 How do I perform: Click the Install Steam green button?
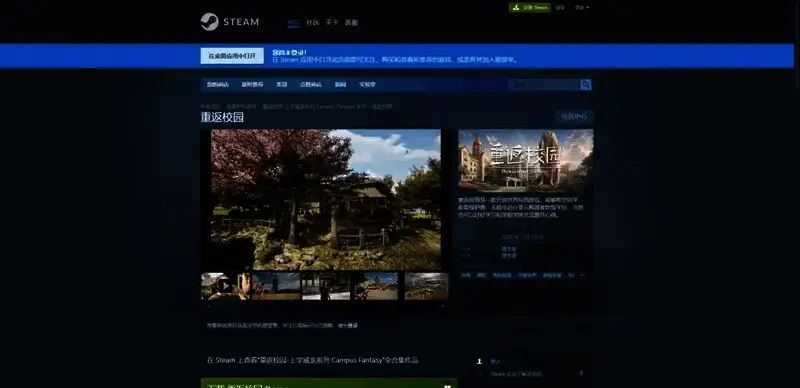pyautogui.click(x=530, y=8)
